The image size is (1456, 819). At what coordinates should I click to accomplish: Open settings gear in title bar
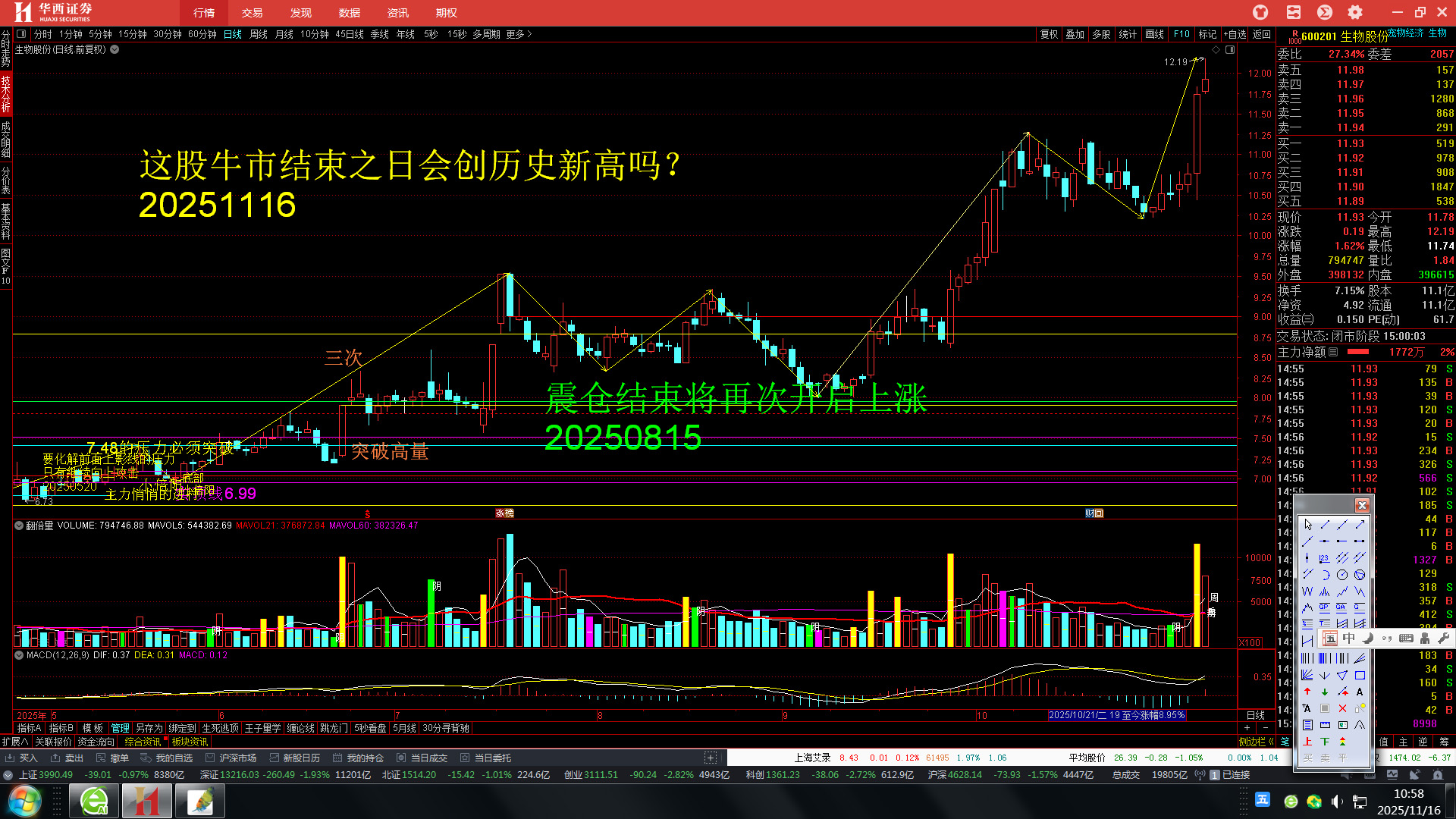coord(1355,12)
